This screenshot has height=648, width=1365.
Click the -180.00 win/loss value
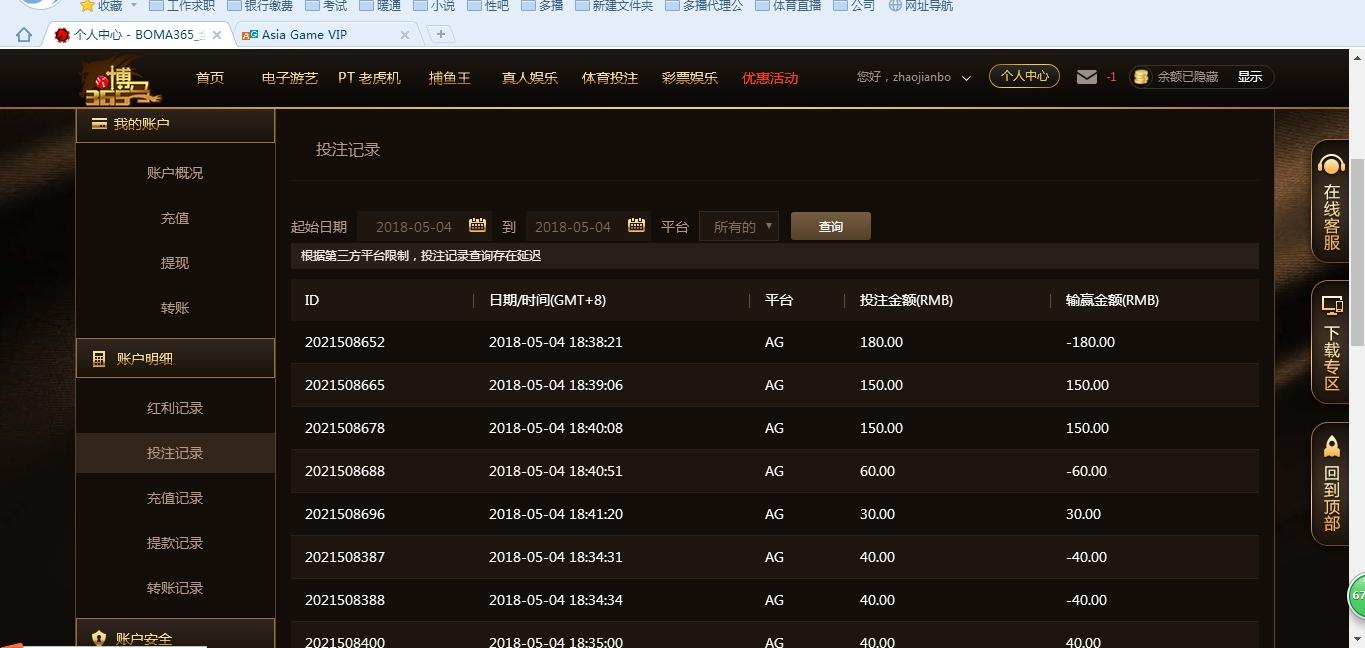(x=1090, y=342)
